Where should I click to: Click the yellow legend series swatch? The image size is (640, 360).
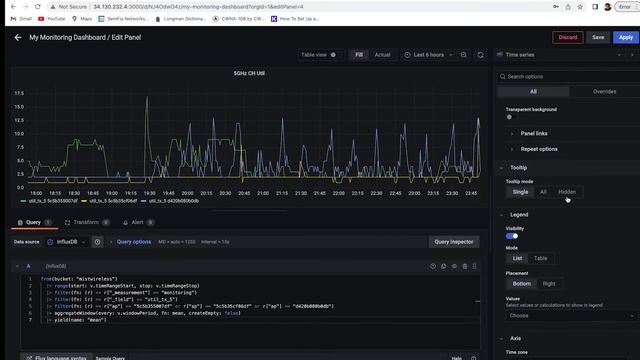click(x=84, y=201)
